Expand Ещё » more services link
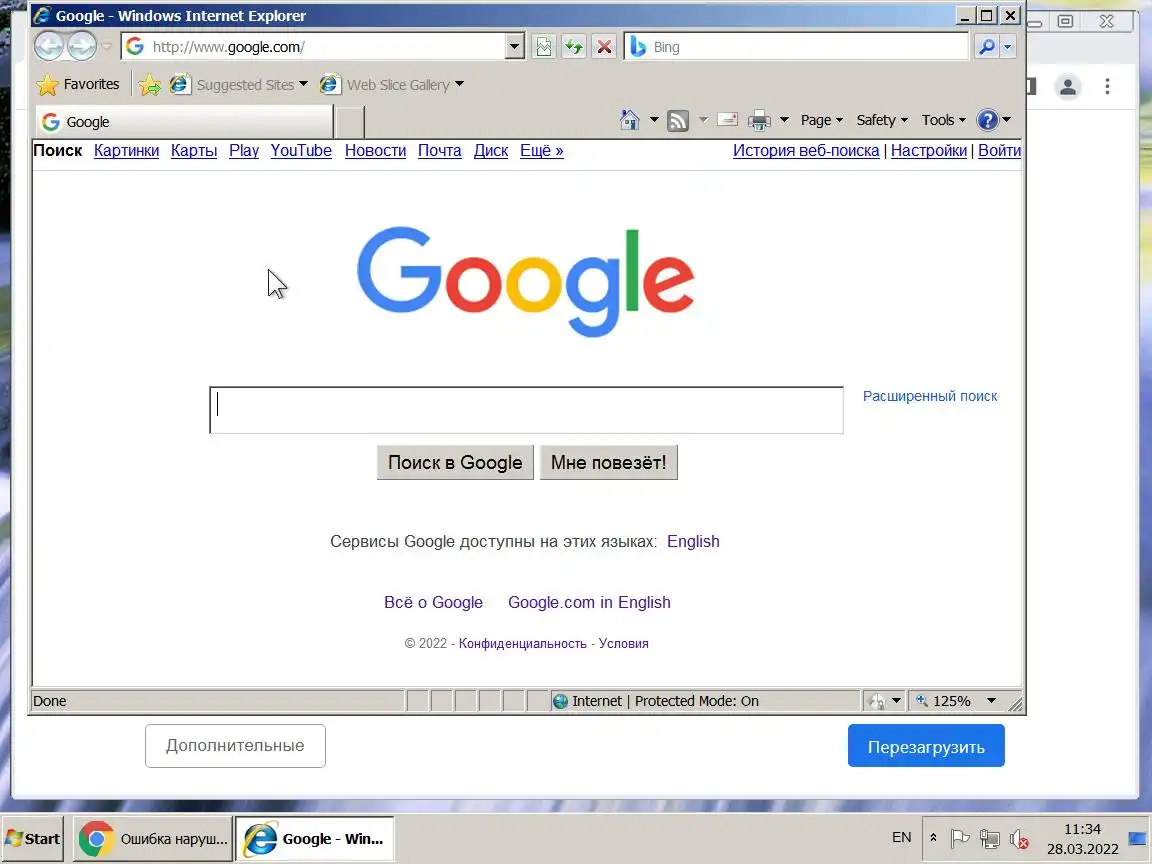This screenshot has height=864, width=1152. (x=541, y=151)
